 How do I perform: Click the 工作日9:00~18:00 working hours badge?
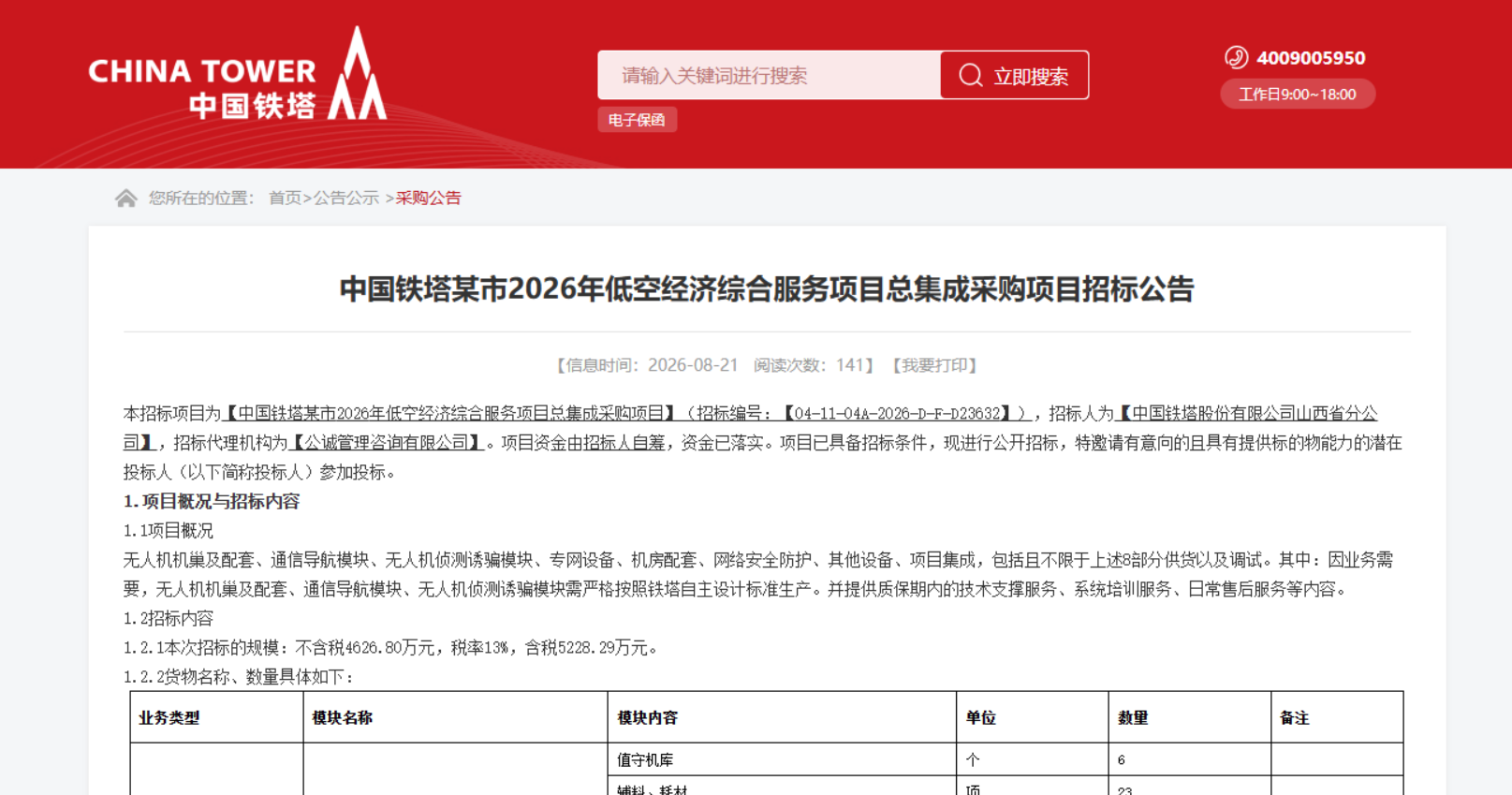coord(1298,94)
